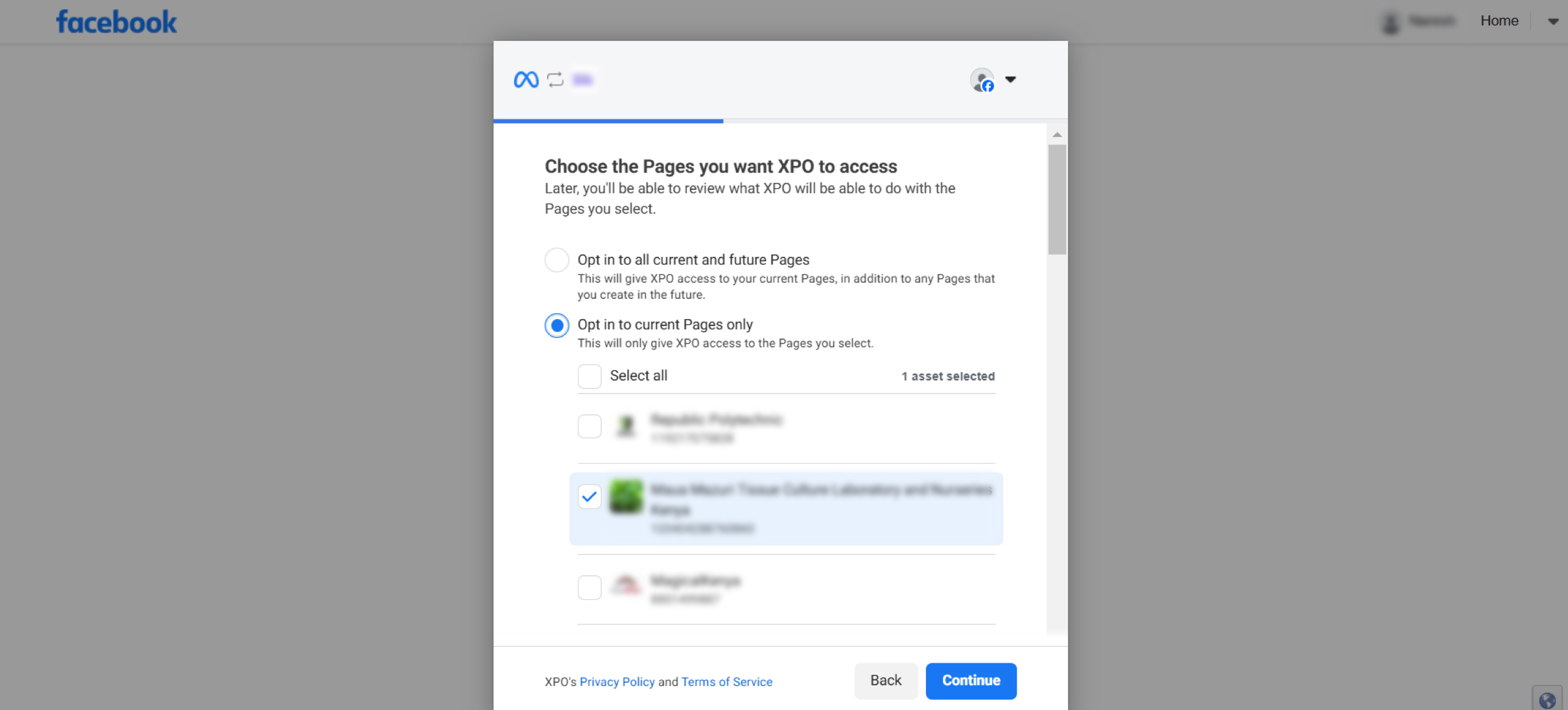1568x710 pixels.
Task: Open the account switcher dropdown arrow in dialog
Action: point(1010,80)
